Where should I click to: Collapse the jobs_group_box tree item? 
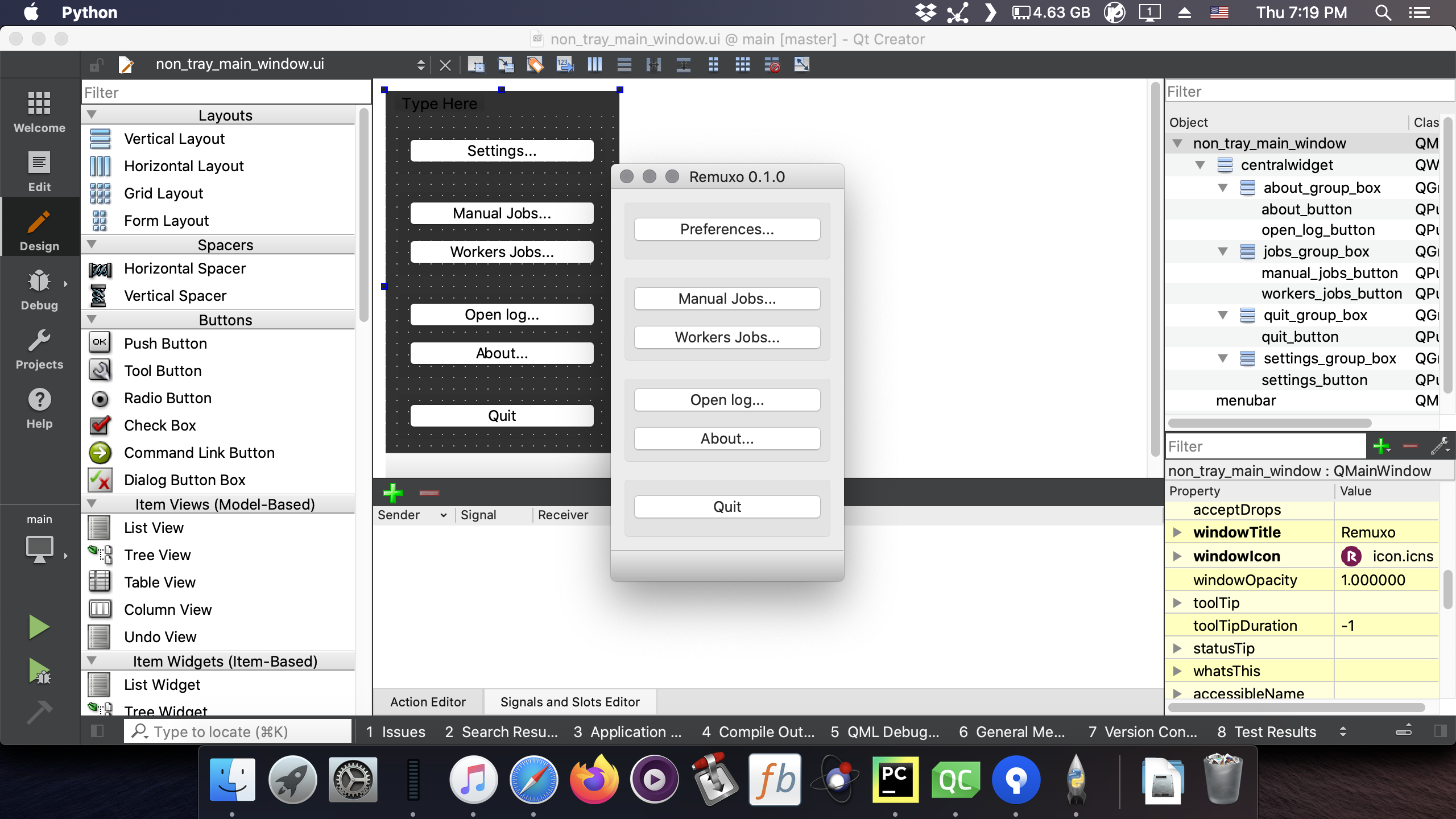1223,251
